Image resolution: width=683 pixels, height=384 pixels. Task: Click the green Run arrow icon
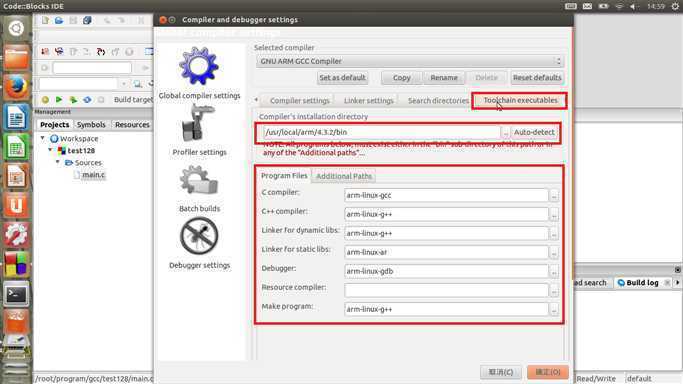(x=59, y=100)
